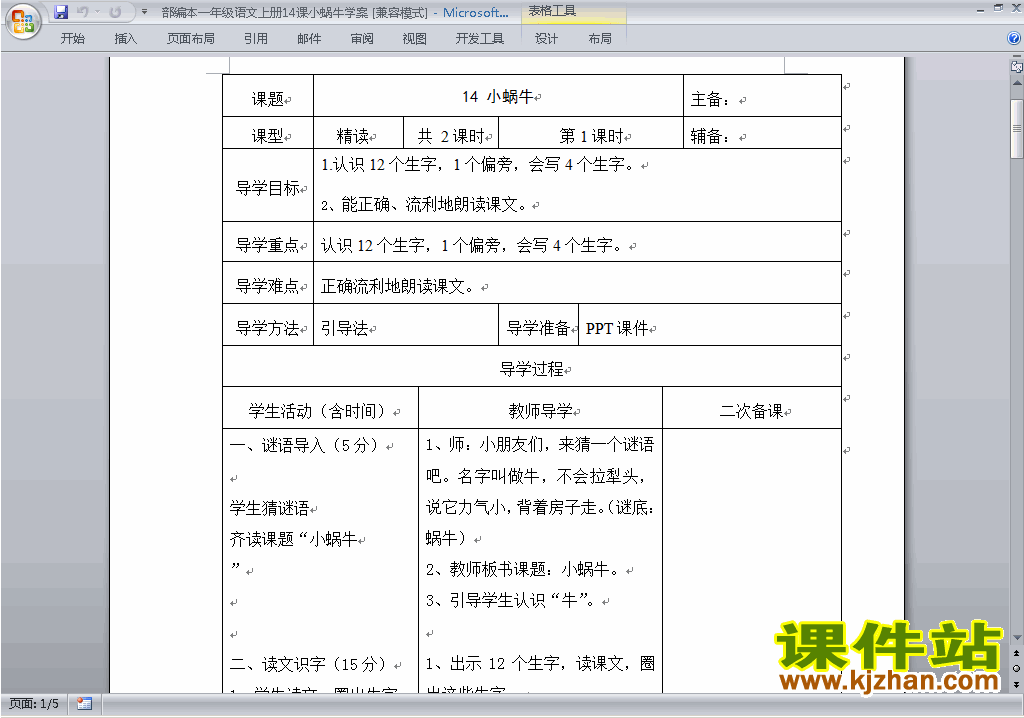Toggle the ruler icon above the vertical scrollbar
Viewport: 1024px width, 718px height.
(x=1016, y=66)
